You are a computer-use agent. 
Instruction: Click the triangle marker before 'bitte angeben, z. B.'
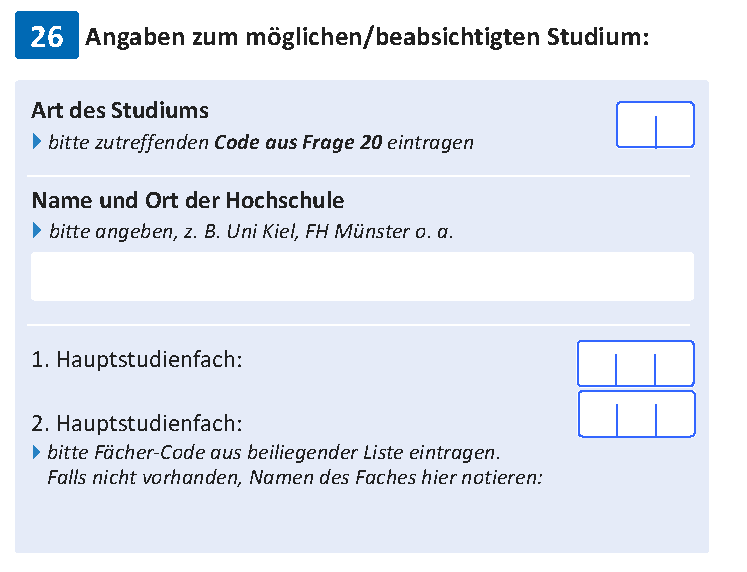point(37,230)
